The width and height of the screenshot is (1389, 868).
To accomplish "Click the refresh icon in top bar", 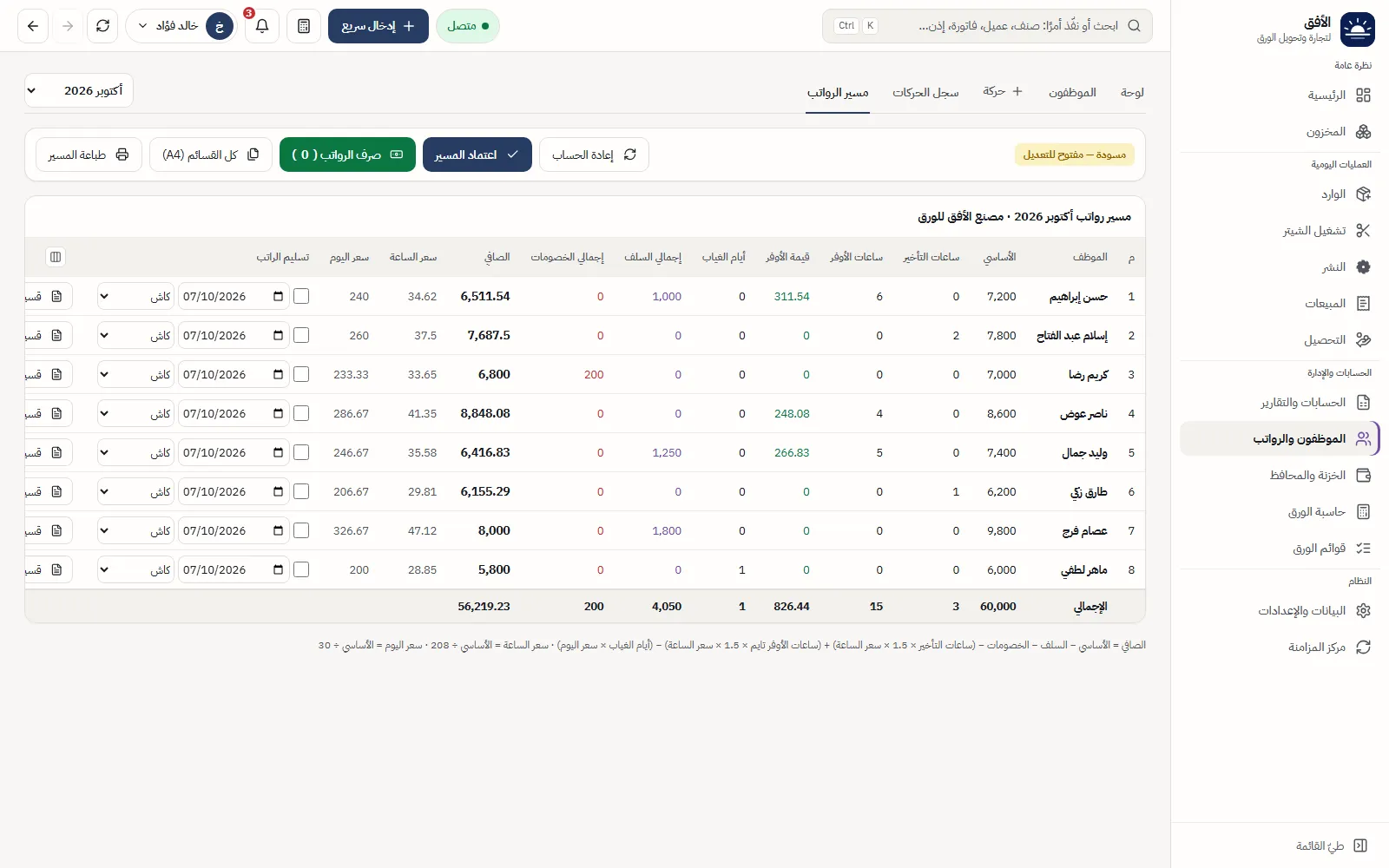I will (x=102, y=26).
